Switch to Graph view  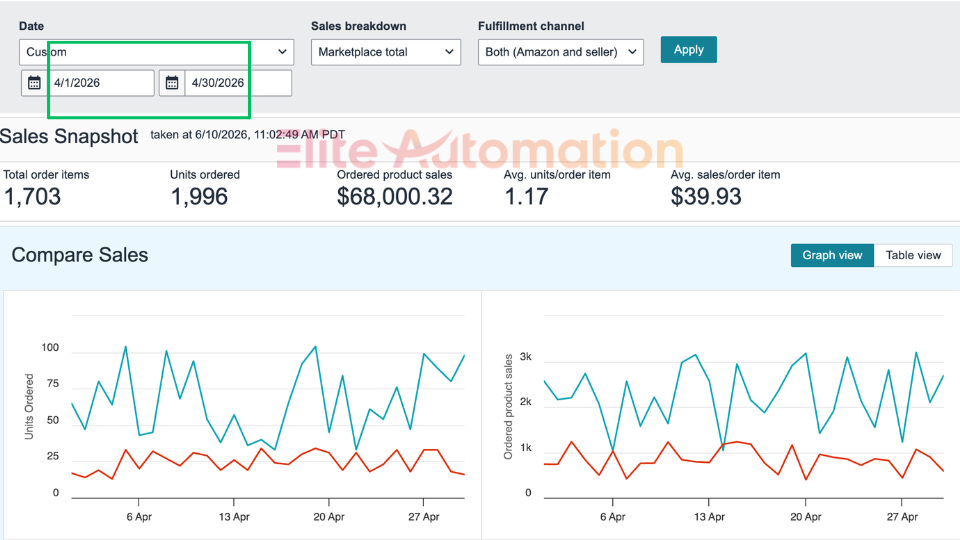832,255
